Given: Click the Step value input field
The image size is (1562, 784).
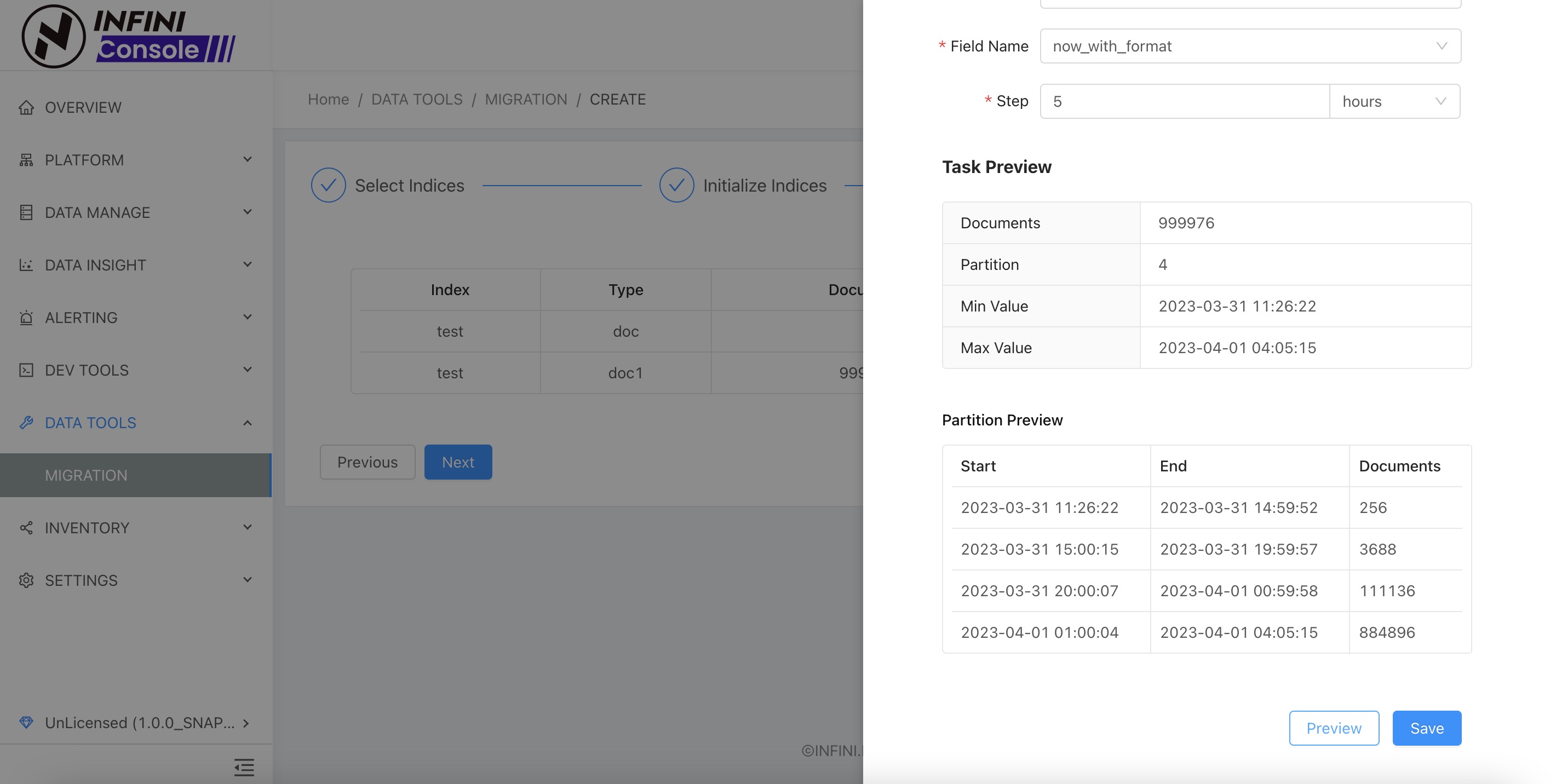Looking at the screenshot, I should (1184, 101).
